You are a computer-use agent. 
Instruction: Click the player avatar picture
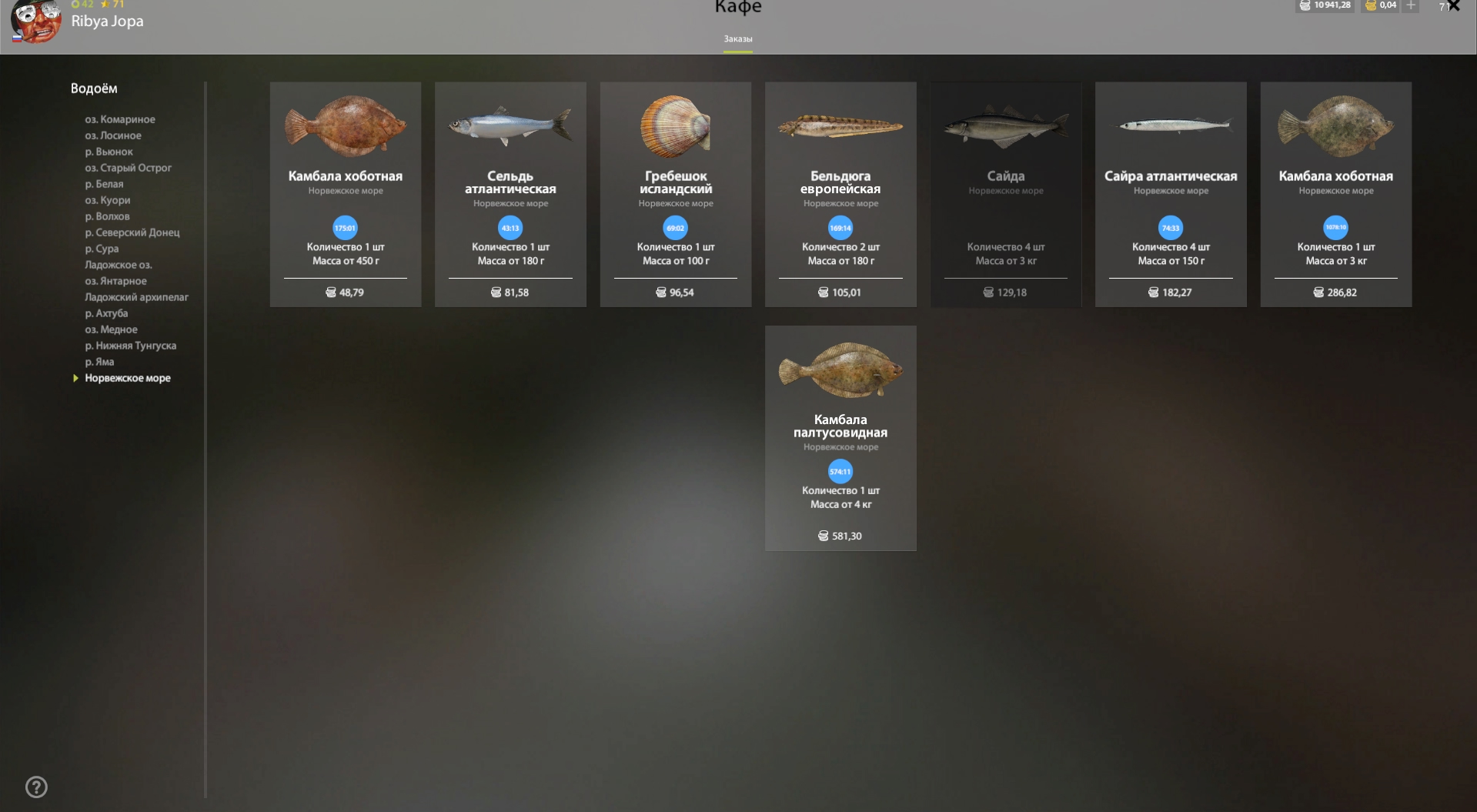pos(35,21)
